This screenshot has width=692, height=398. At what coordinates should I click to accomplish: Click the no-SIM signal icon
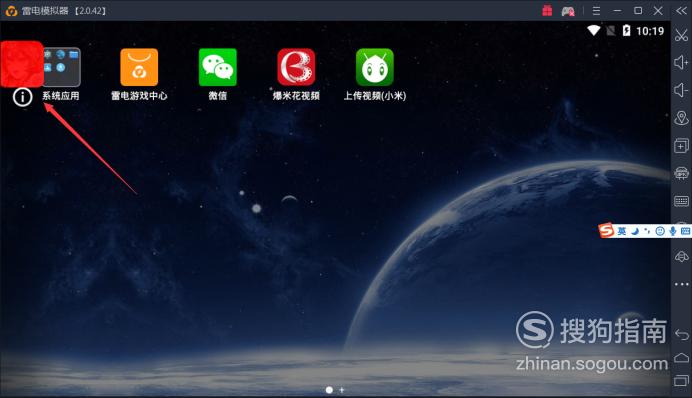(611, 30)
